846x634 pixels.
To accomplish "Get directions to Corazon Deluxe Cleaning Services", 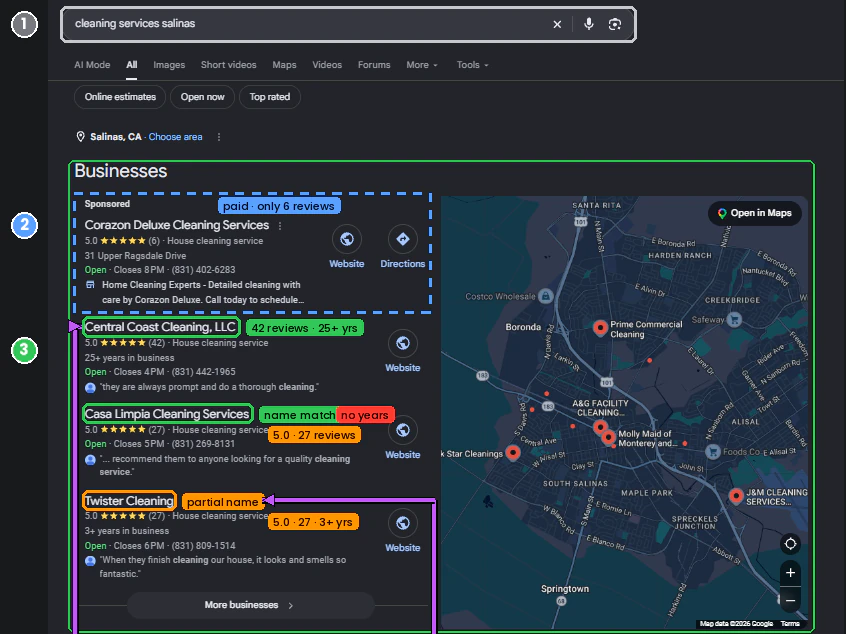I will click(402, 239).
